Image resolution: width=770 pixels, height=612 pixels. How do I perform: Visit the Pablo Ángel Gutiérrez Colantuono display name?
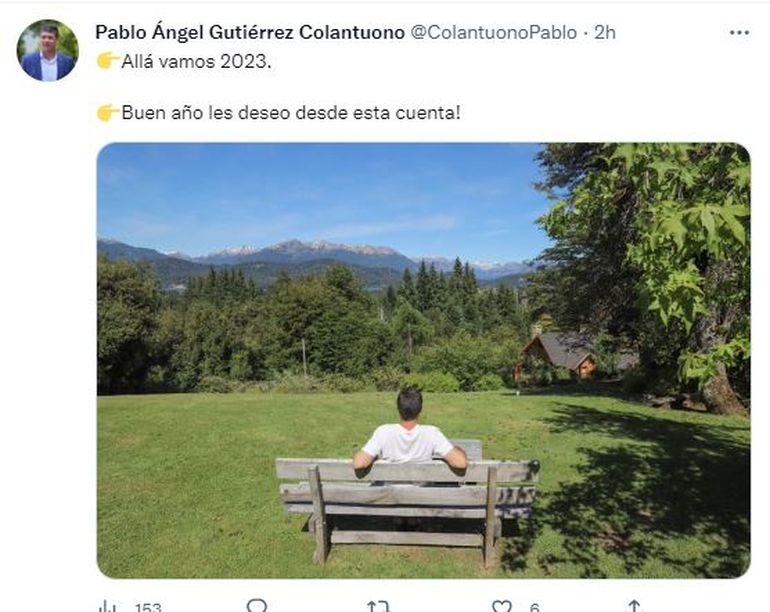(x=250, y=32)
